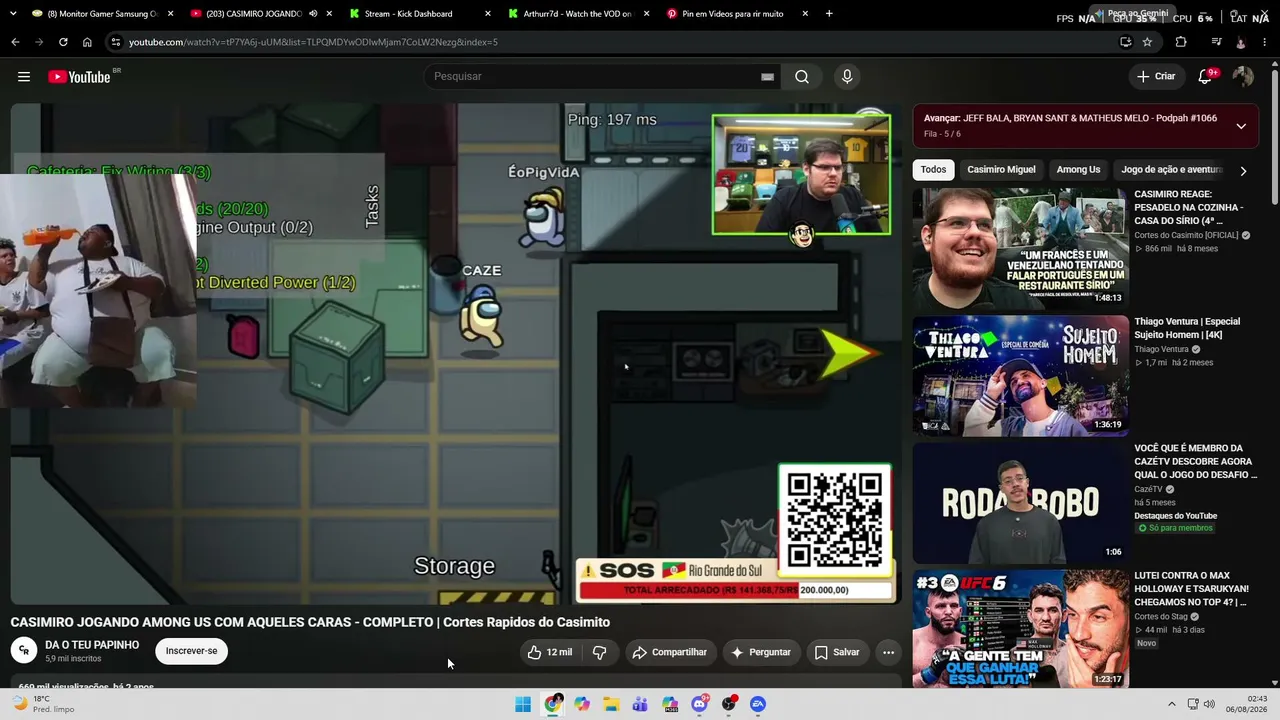Open the account avatar menu

[1243, 77]
